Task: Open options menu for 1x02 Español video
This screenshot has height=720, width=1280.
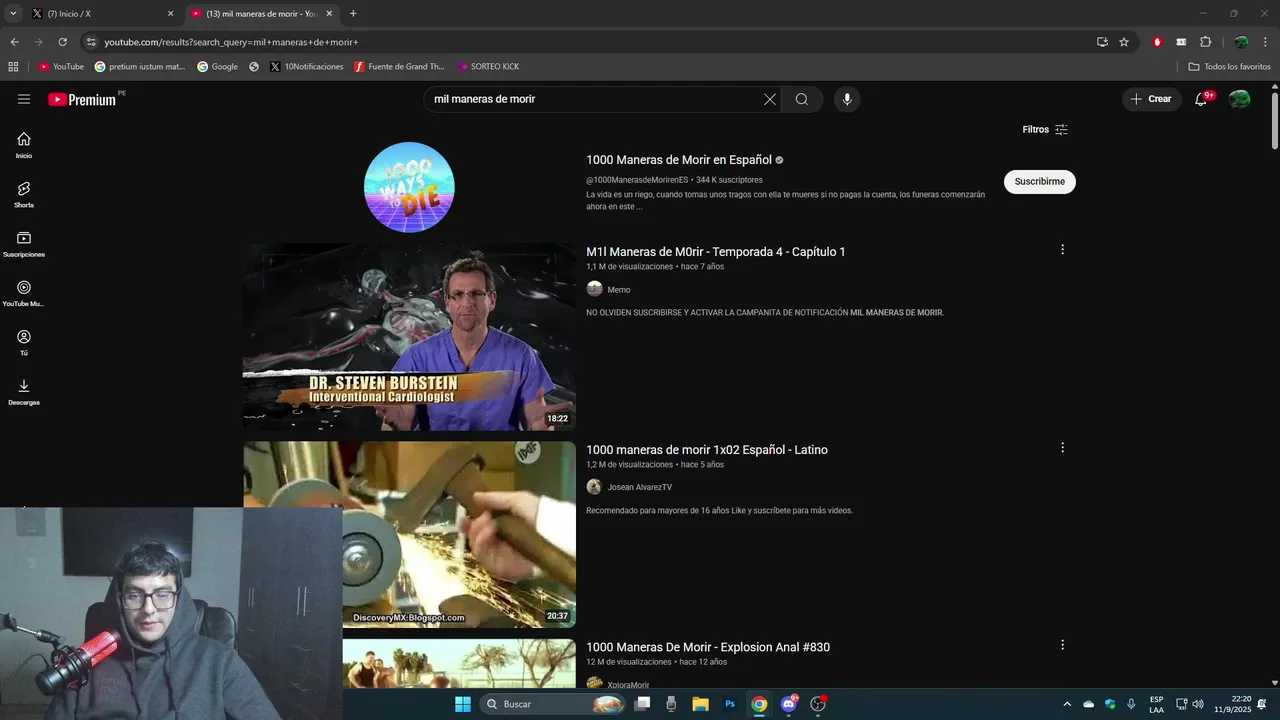Action: (x=1062, y=448)
